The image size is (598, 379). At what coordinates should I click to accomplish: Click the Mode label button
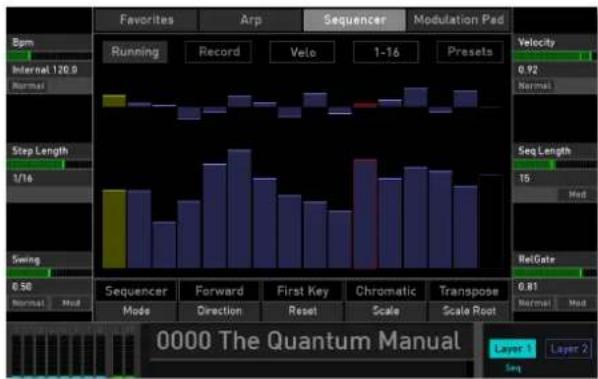click(136, 311)
